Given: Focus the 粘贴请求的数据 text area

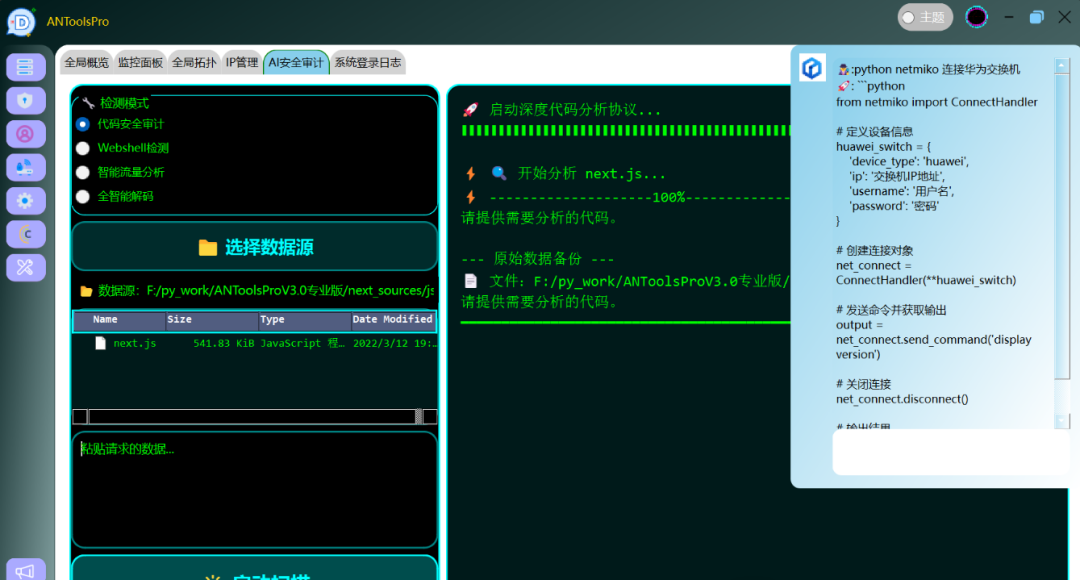Looking at the screenshot, I should click(x=255, y=490).
